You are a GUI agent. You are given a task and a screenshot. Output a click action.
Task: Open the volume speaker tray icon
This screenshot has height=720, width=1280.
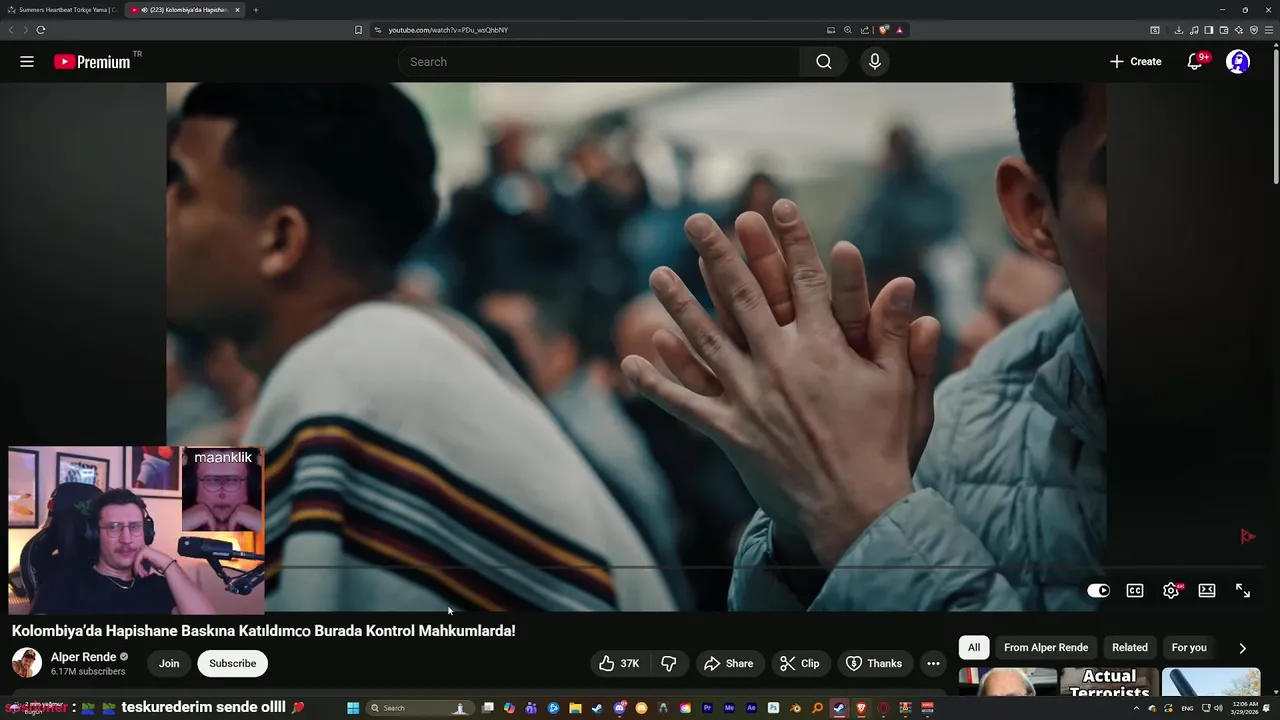coord(1218,708)
